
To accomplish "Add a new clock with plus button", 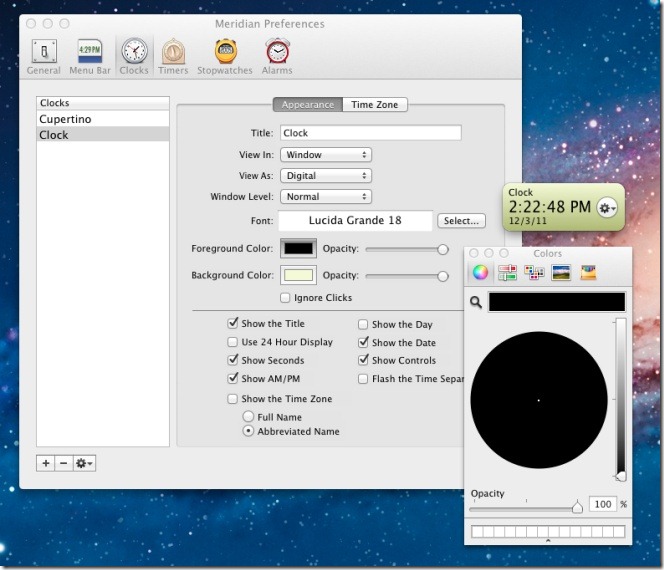I will click(x=46, y=463).
